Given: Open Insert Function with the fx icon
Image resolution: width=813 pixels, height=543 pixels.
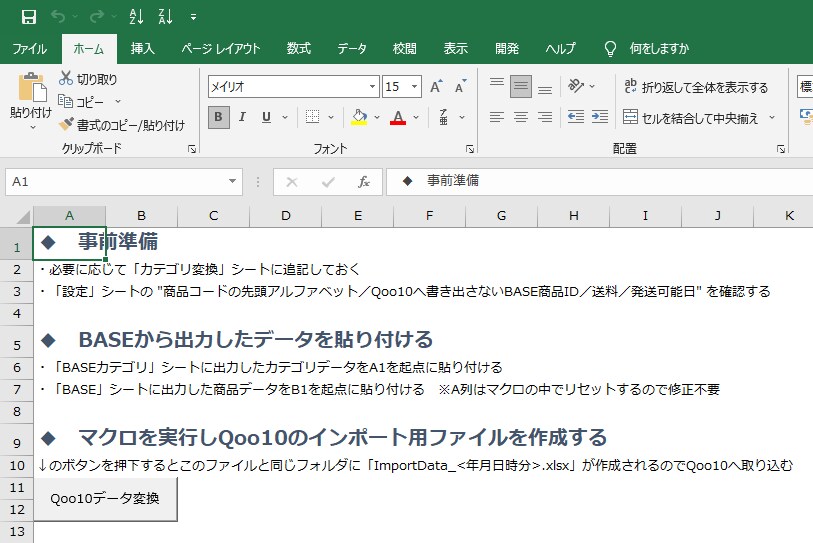Looking at the screenshot, I should [x=363, y=182].
